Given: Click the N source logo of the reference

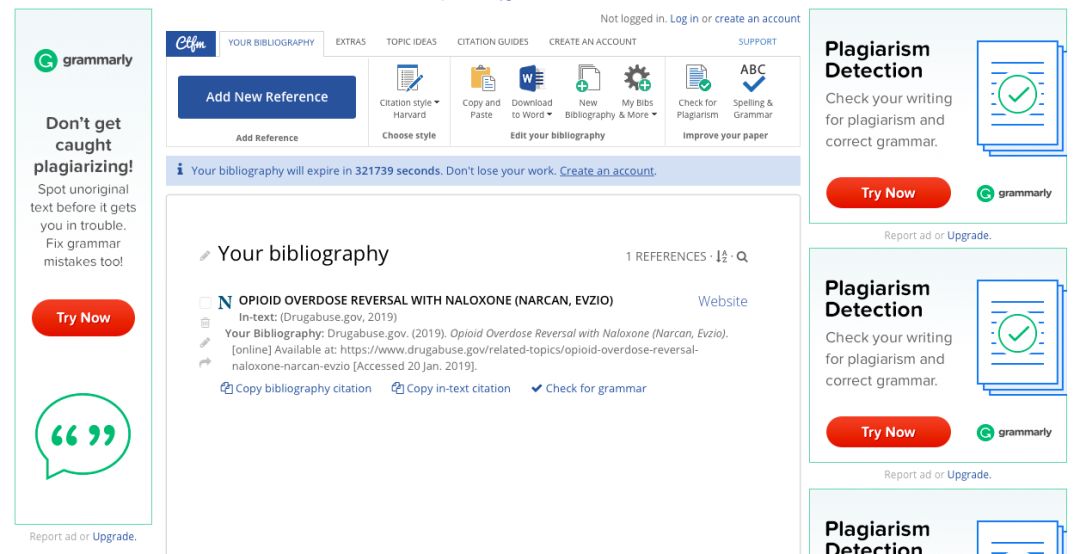Looking at the screenshot, I should pyautogui.click(x=225, y=302).
